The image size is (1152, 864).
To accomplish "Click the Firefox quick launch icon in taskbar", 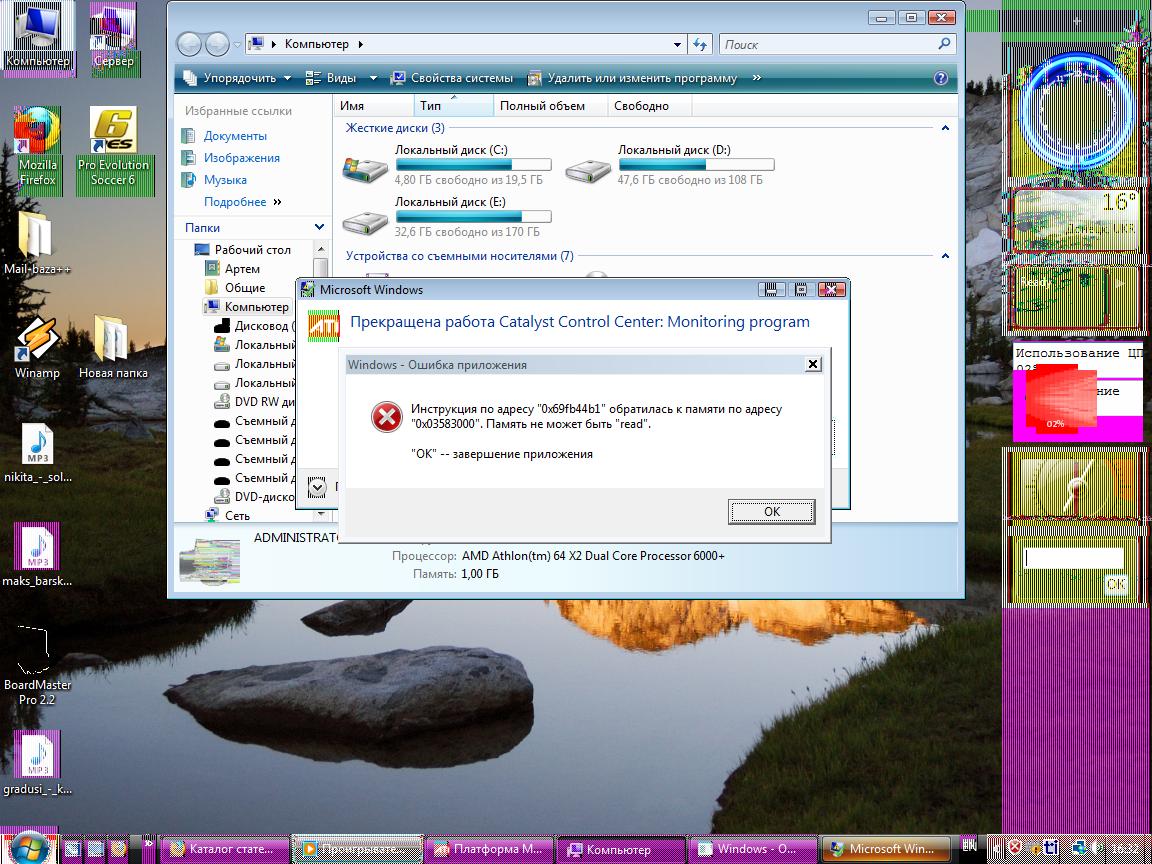I will (x=119, y=849).
